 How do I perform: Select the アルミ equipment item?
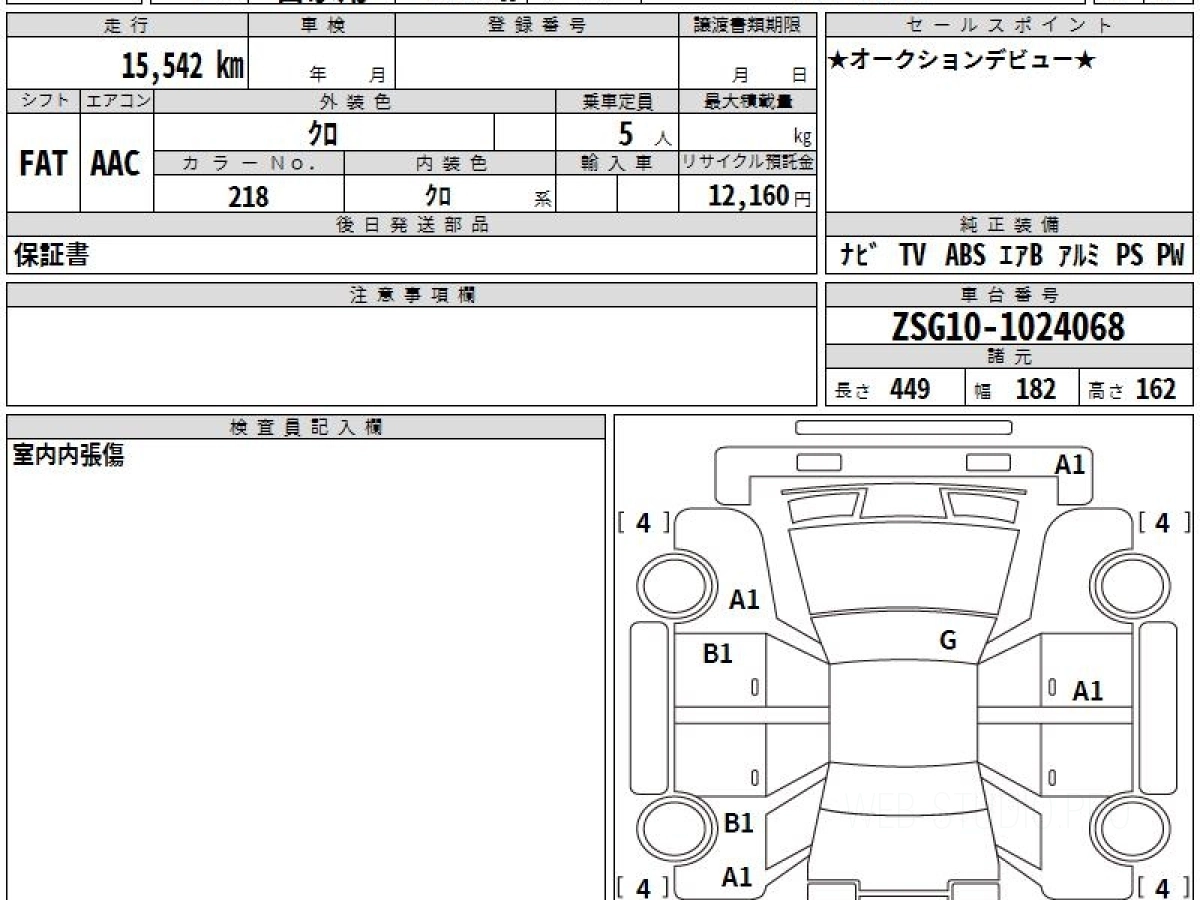[1079, 256]
